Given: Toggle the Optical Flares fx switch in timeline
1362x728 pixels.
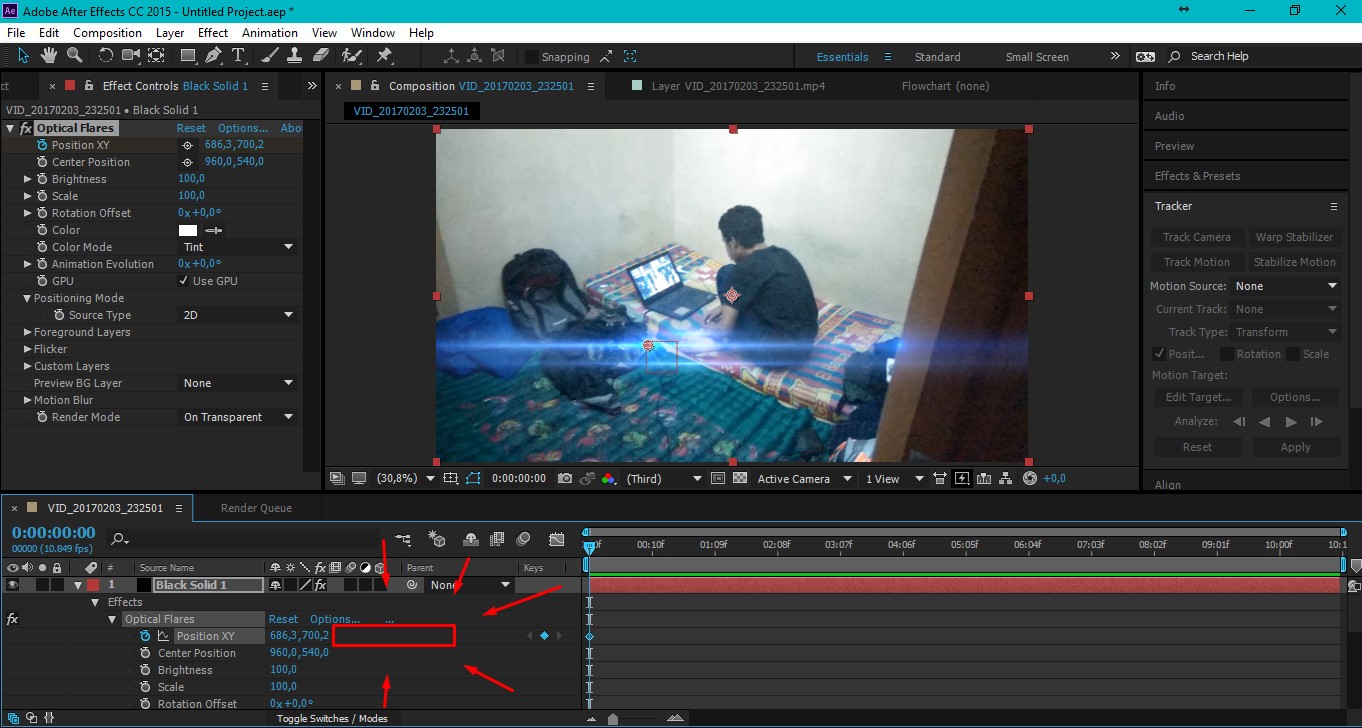Looking at the screenshot, I should click(12, 619).
